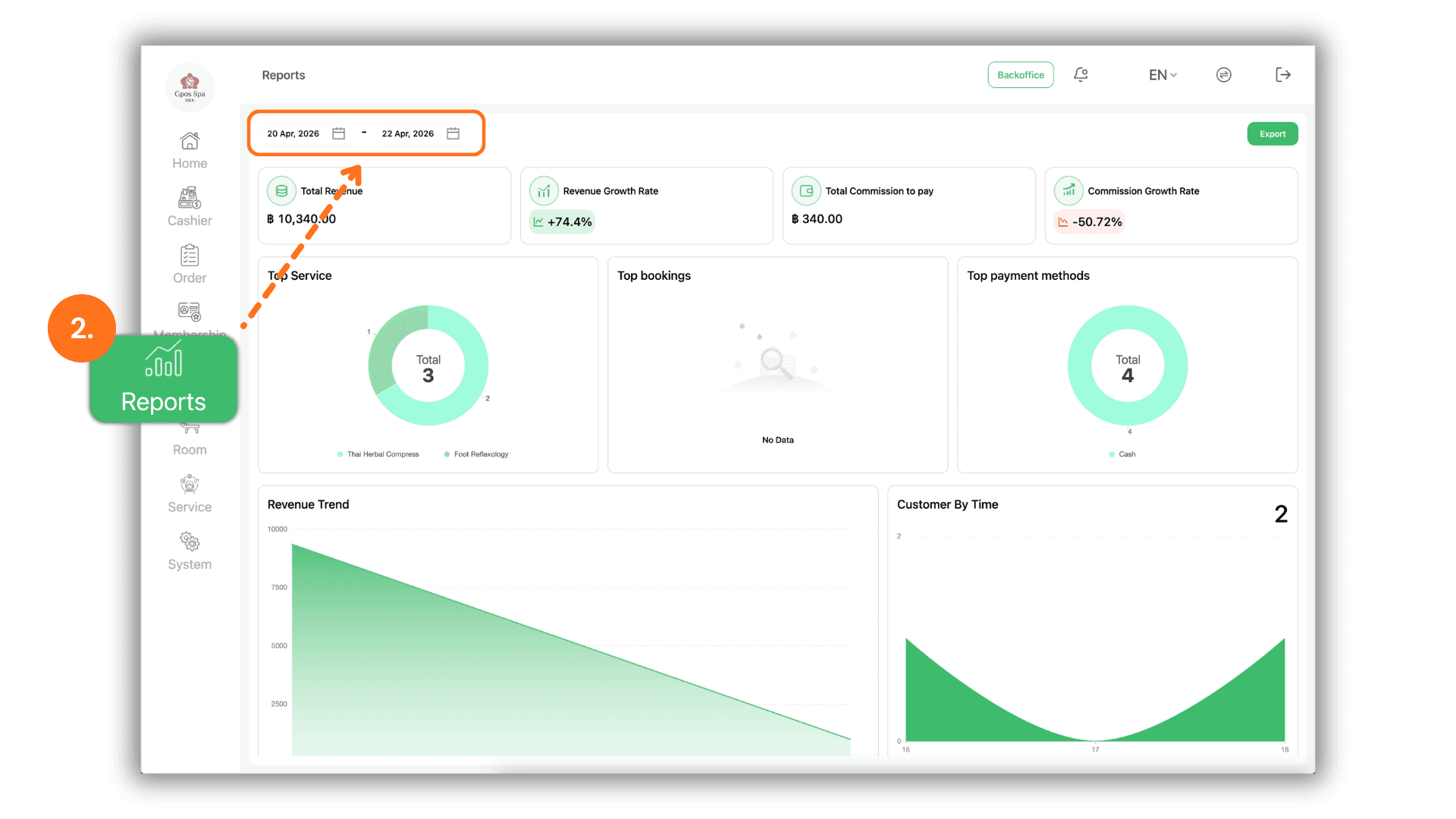Expand the EN language dropdown
This screenshot has height=819, width=1456.
pos(1163,75)
